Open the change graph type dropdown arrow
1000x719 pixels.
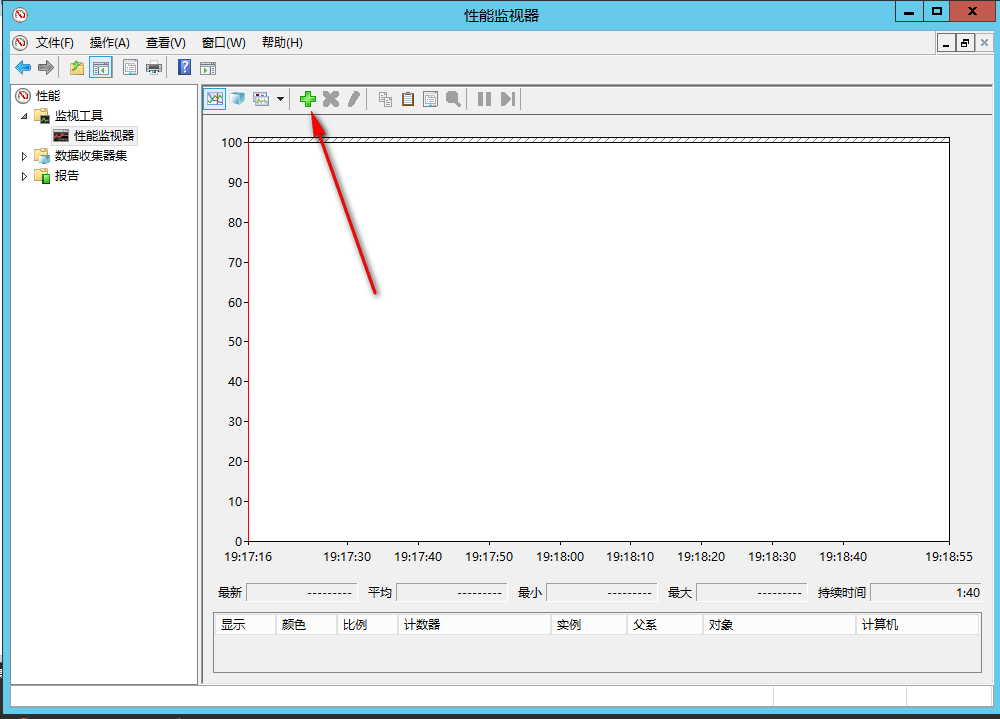[280, 99]
